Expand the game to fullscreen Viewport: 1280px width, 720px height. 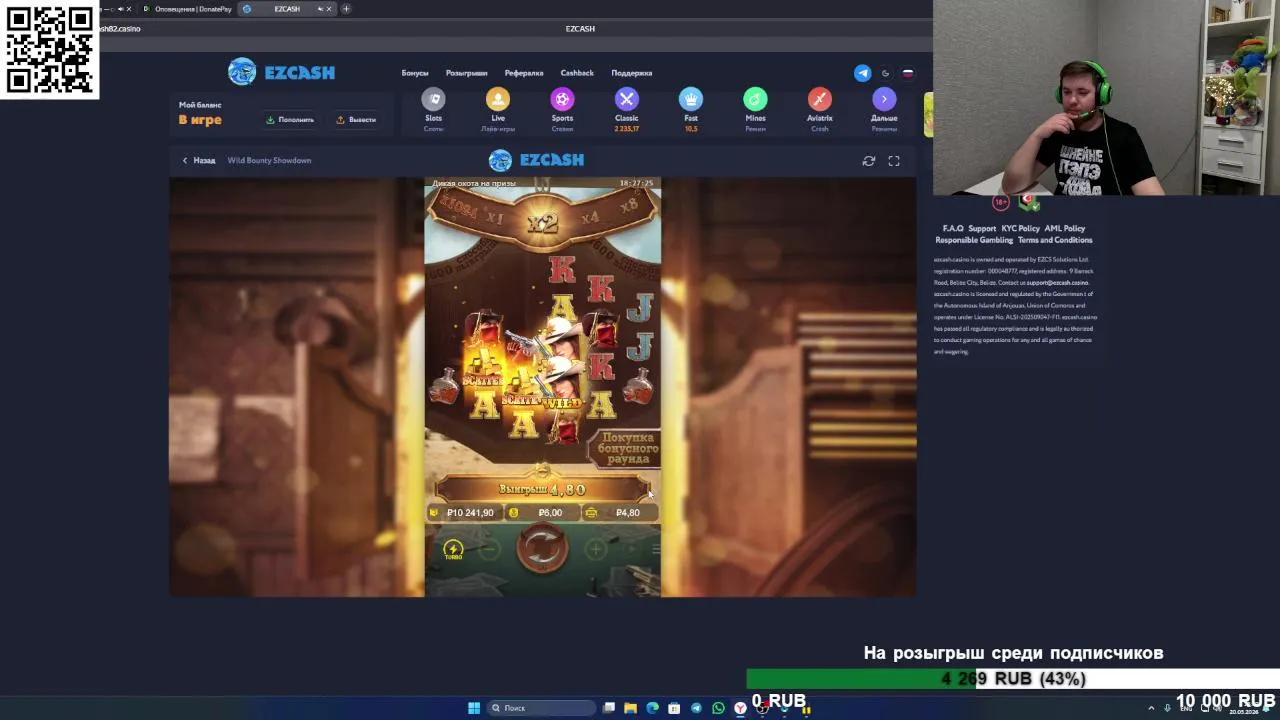coord(894,160)
